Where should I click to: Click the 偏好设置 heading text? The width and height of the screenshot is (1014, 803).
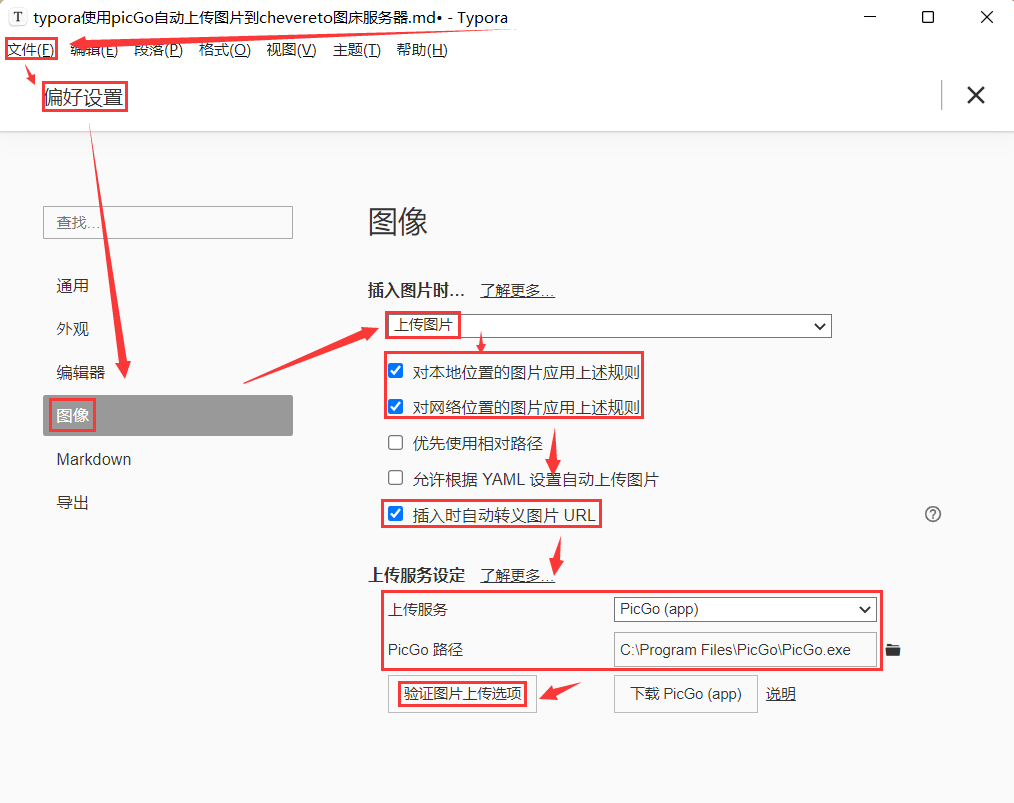point(83,97)
